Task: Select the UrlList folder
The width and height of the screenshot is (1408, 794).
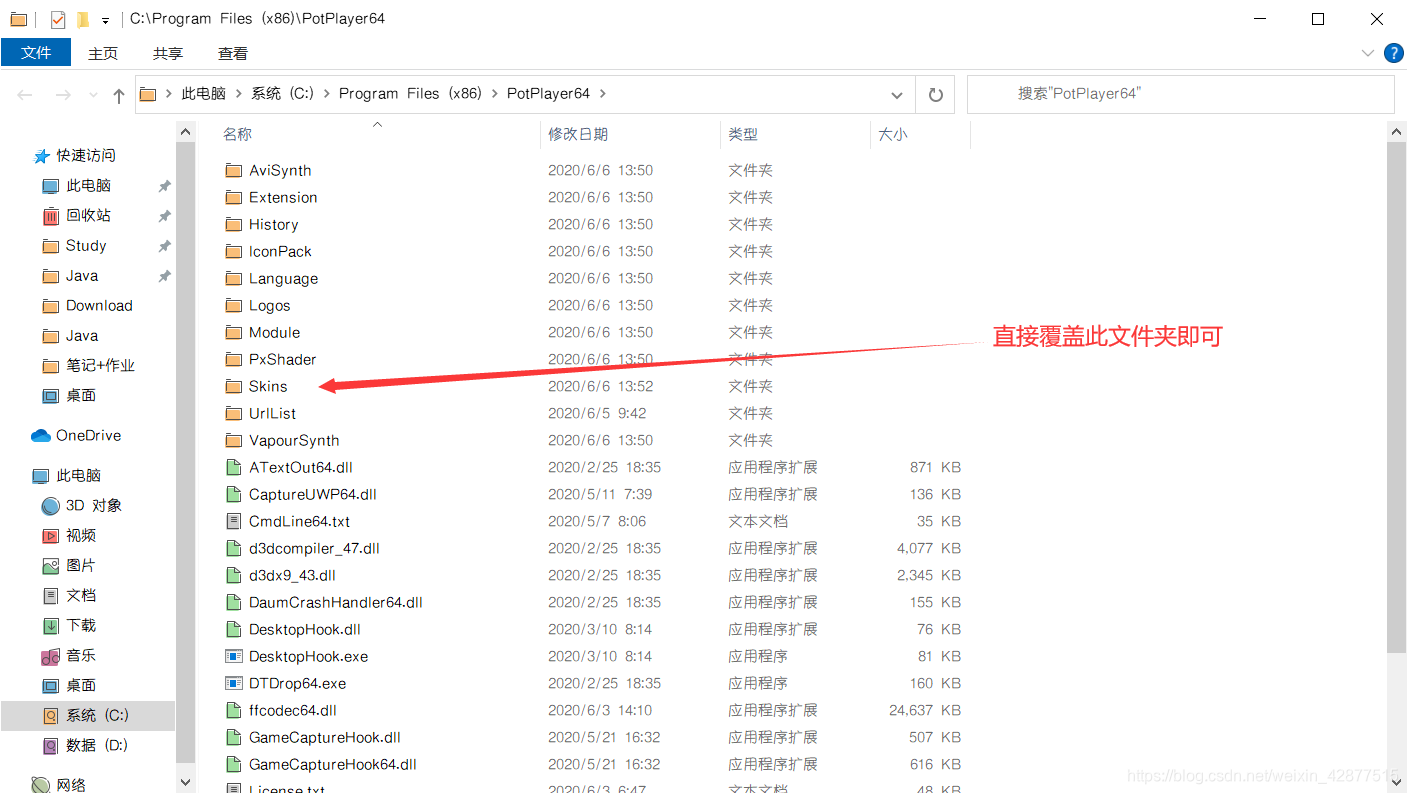Action: tap(272, 413)
